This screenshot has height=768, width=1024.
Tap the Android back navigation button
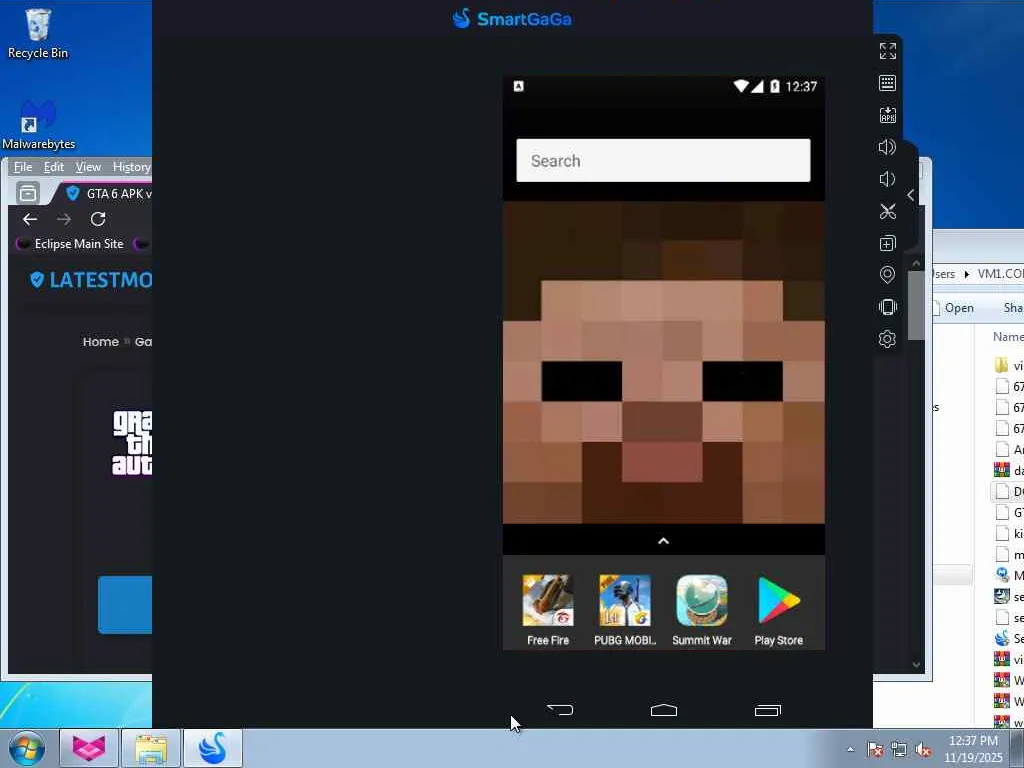point(560,710)
